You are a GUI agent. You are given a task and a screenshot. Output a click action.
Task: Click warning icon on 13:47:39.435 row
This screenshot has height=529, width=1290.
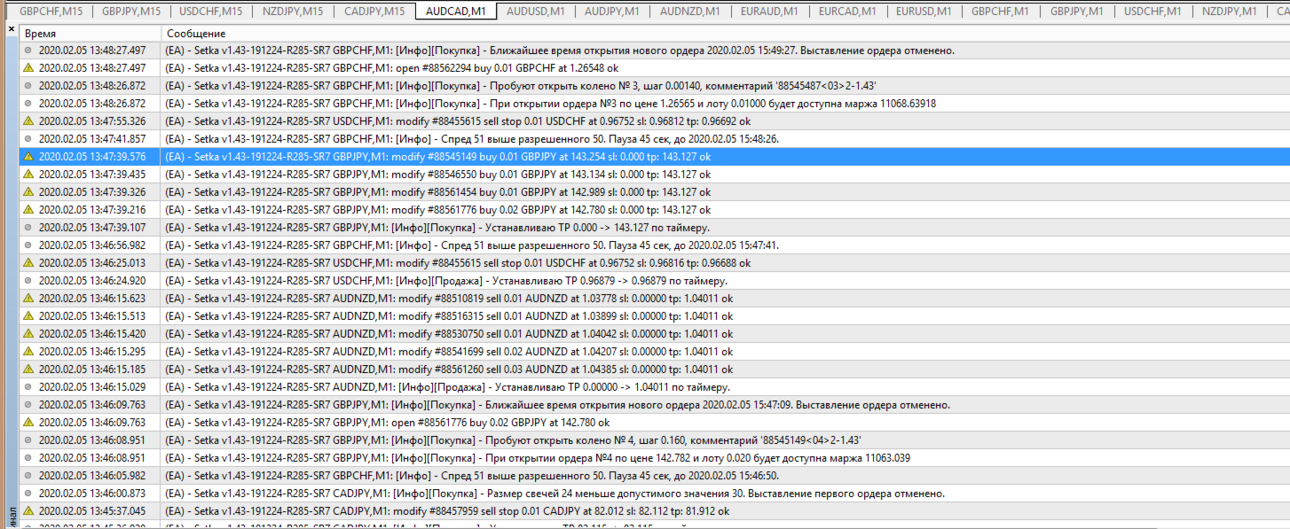28,174
